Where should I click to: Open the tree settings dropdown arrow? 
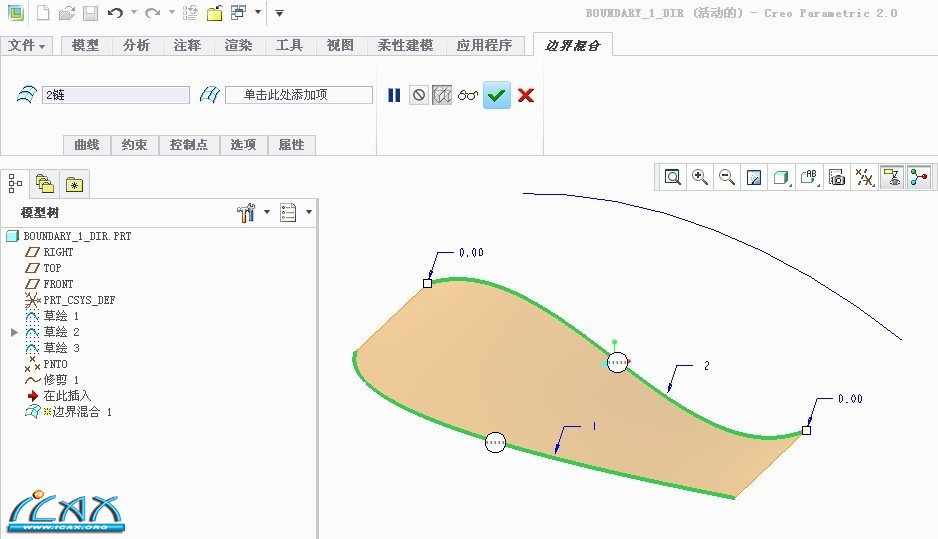tap(267, 212)
